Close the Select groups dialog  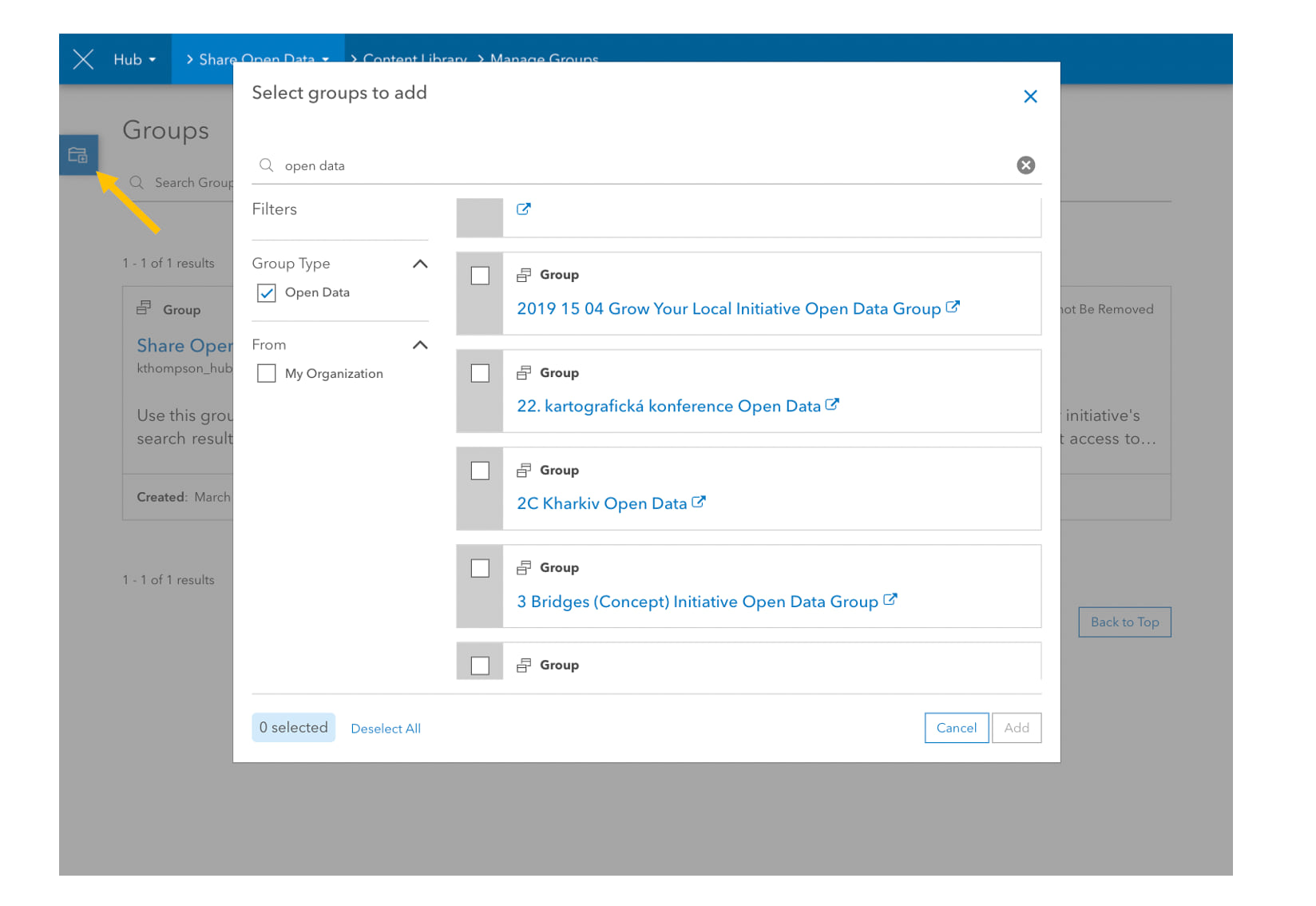(1030, 97)
